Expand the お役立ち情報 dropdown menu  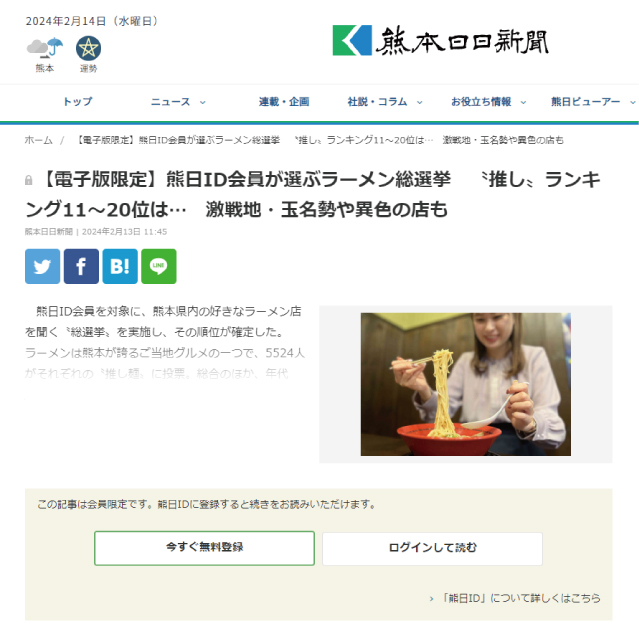pyautogui.click(x=488, y=102)
